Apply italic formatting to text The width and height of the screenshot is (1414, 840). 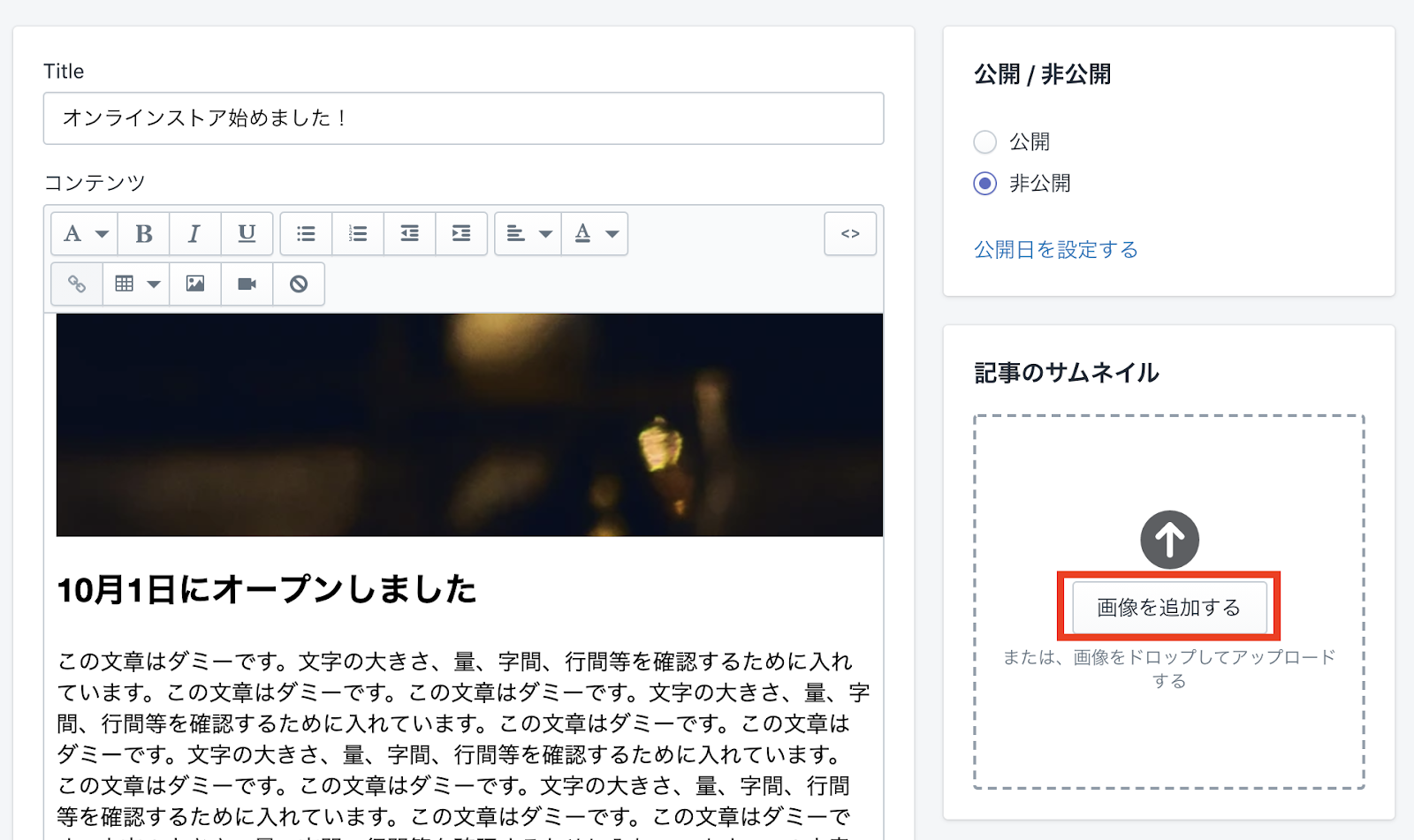[194, 234]
